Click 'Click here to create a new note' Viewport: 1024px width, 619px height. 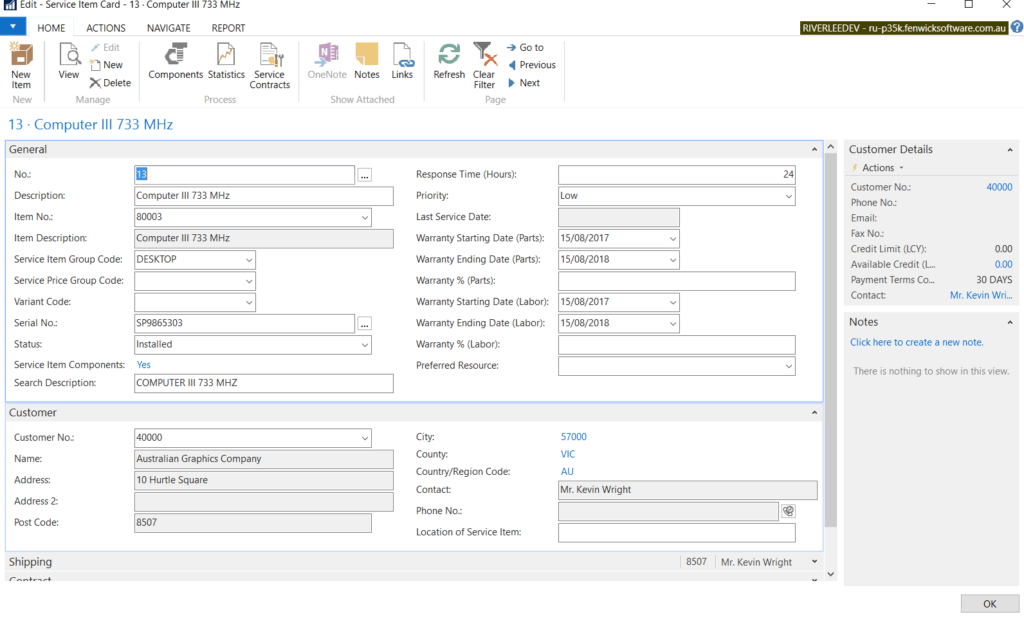pos(916,342)
